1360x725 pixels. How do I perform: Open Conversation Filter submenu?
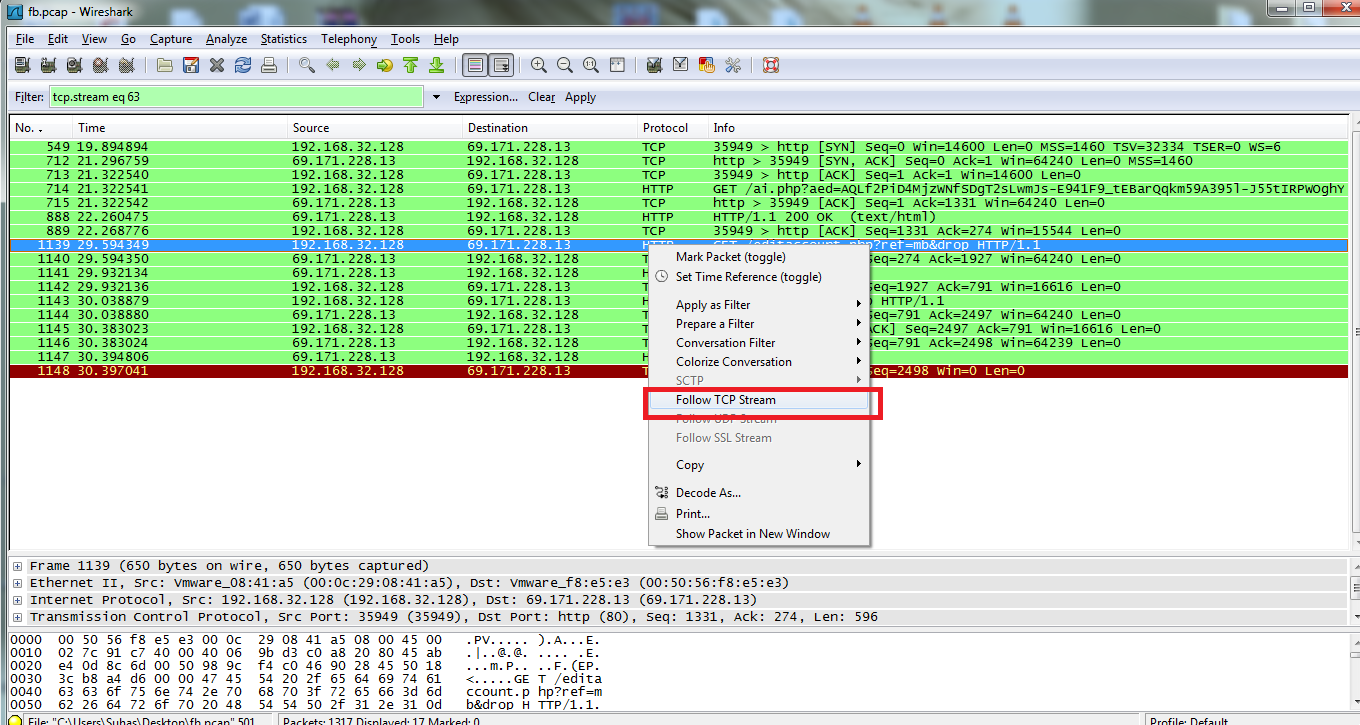(758, 343)
